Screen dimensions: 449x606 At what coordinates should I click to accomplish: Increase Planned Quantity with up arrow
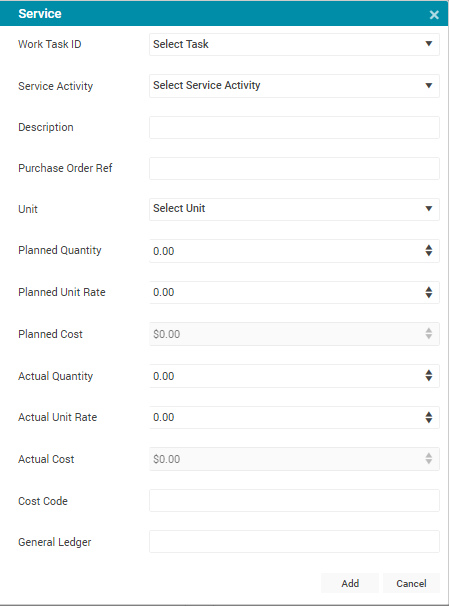(x=429, y=247)
